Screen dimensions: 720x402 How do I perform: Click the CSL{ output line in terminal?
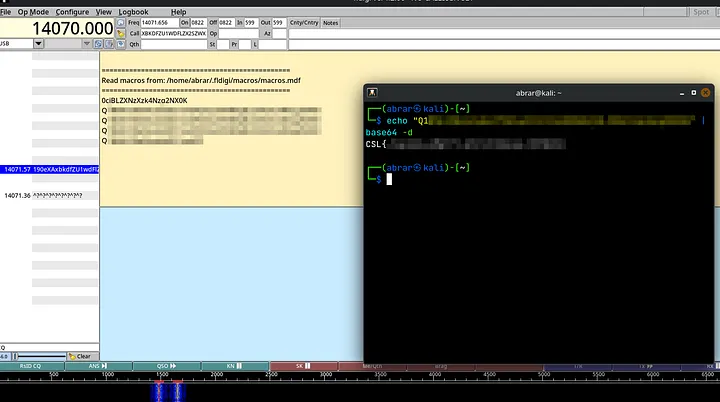coord(466,144)
